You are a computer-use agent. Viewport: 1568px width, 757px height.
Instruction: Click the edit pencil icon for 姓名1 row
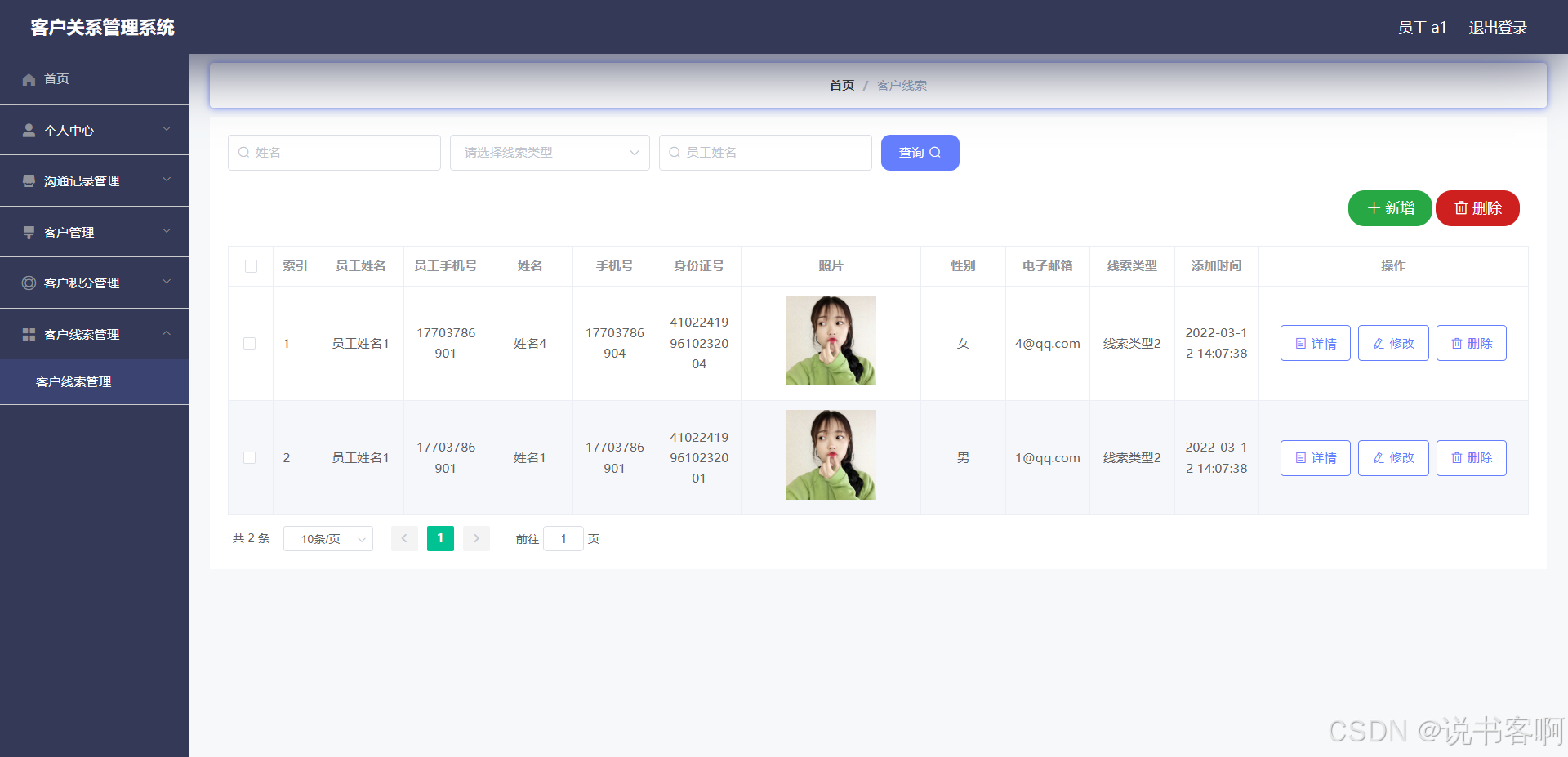pyautogui.click(x=1379, y=458)
